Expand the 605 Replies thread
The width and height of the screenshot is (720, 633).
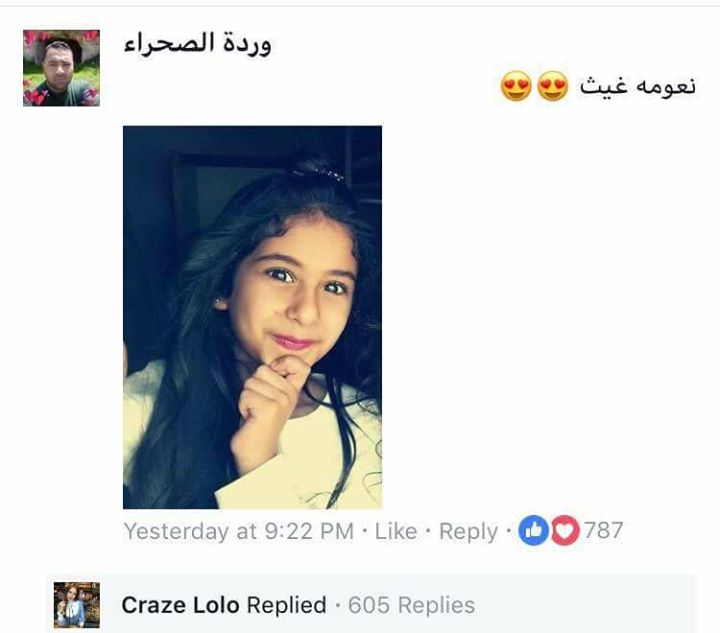pos(411,605)
